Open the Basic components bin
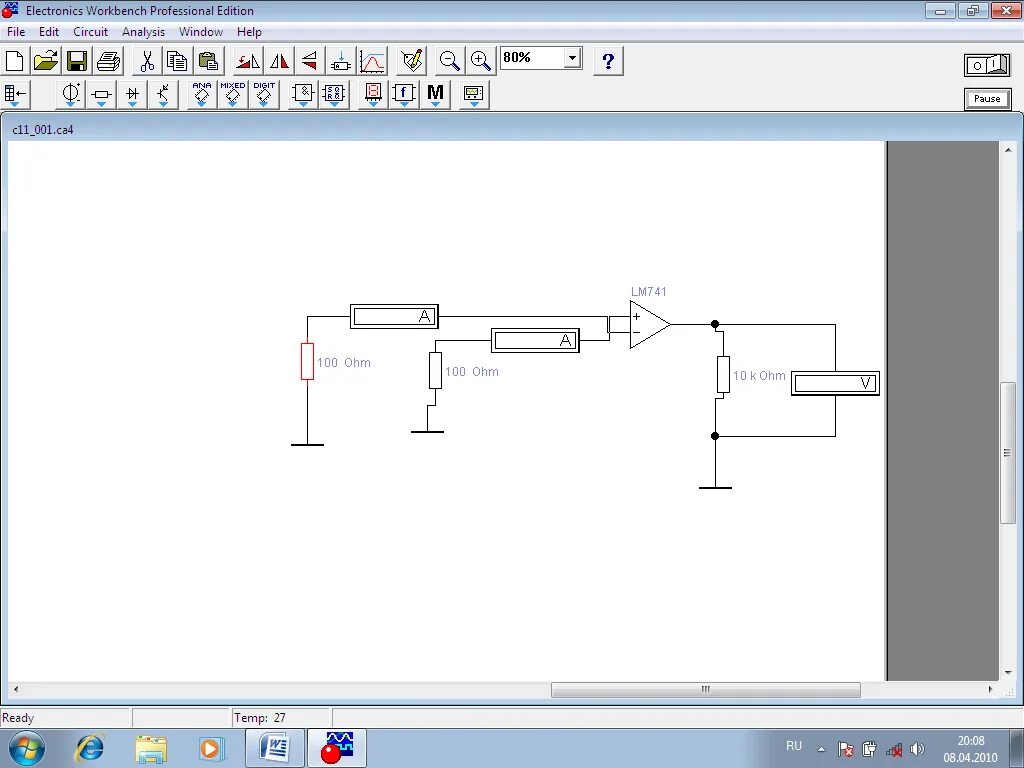 point(101,95)
